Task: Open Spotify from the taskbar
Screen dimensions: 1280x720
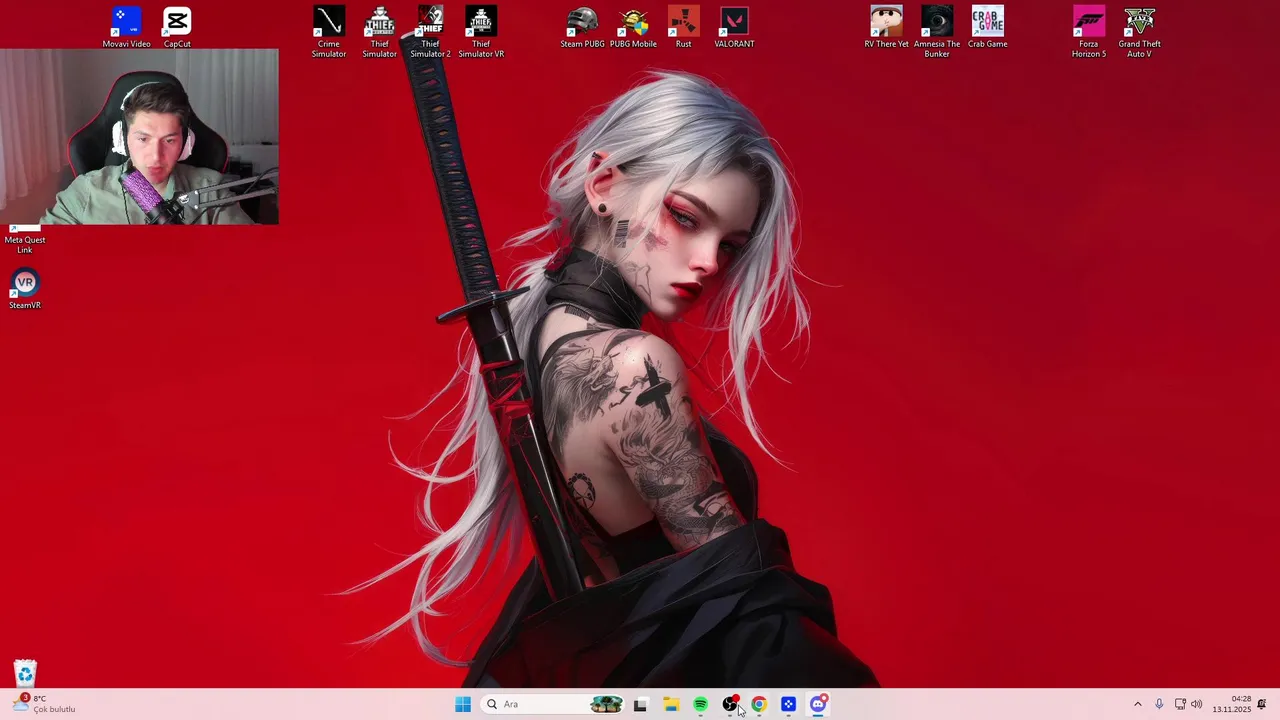Action: click(700, 704)
